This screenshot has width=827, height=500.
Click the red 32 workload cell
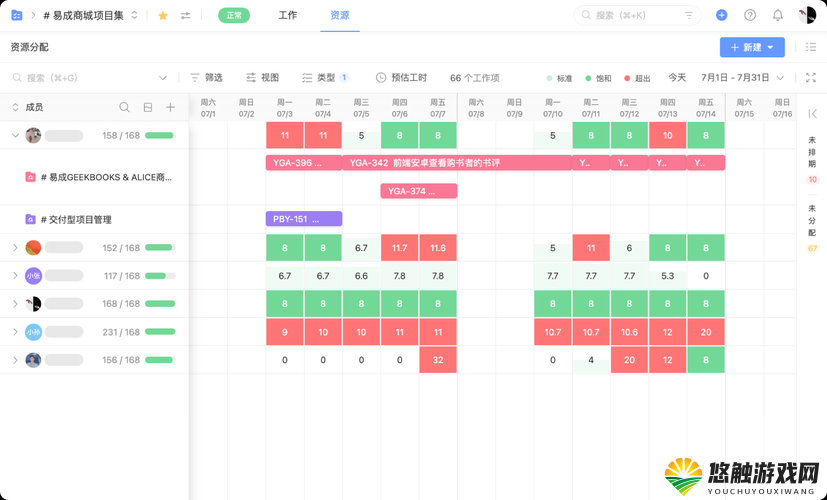pyautogui.click(x=438, y=360)
